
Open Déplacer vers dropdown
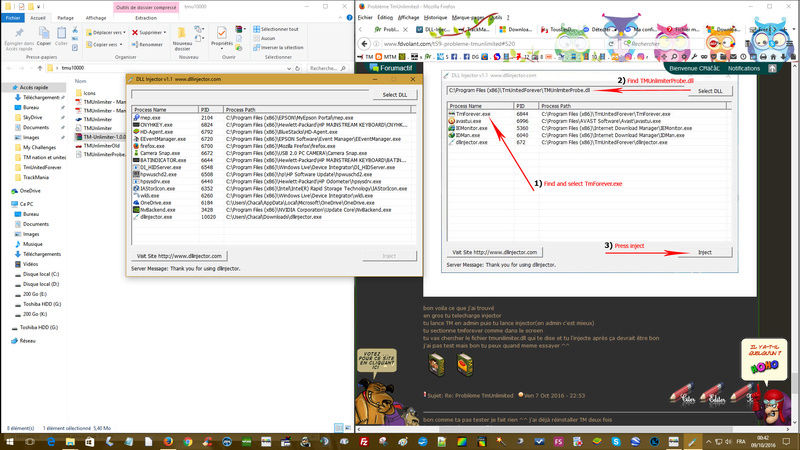[106, 32]
